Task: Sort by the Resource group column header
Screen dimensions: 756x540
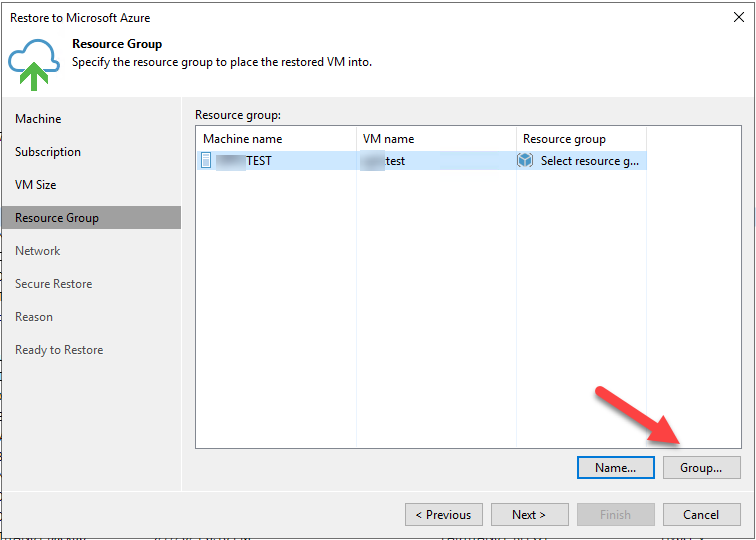Action: coord(581,139)
